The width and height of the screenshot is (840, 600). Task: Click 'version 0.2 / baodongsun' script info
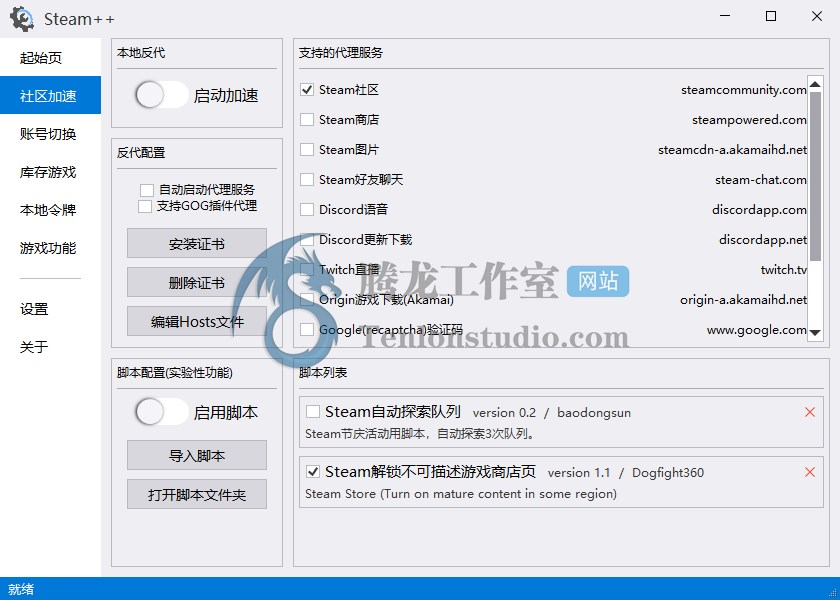tap(551, 412)
